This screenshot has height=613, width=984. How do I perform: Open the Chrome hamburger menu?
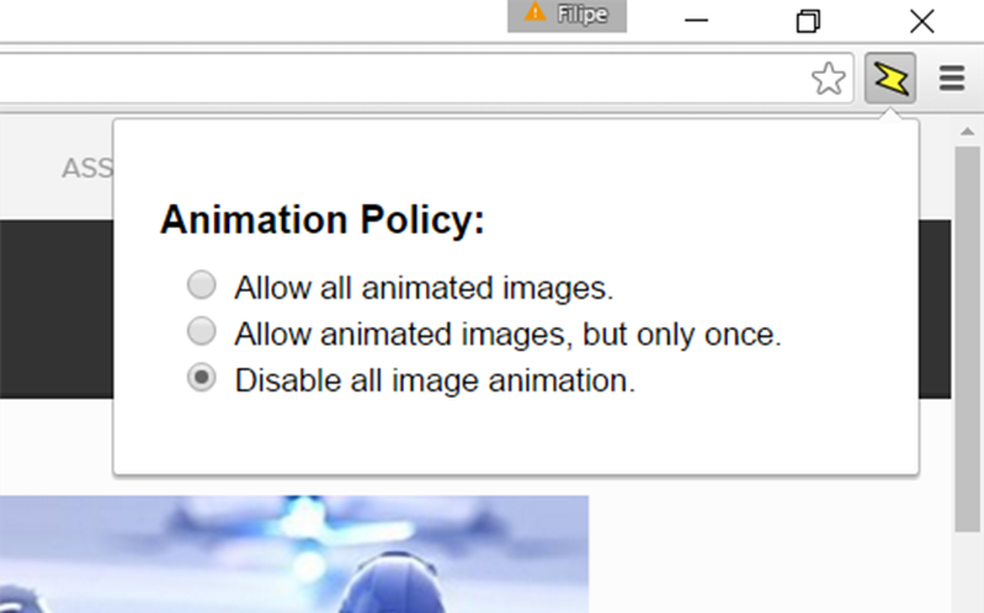(951, 78)
